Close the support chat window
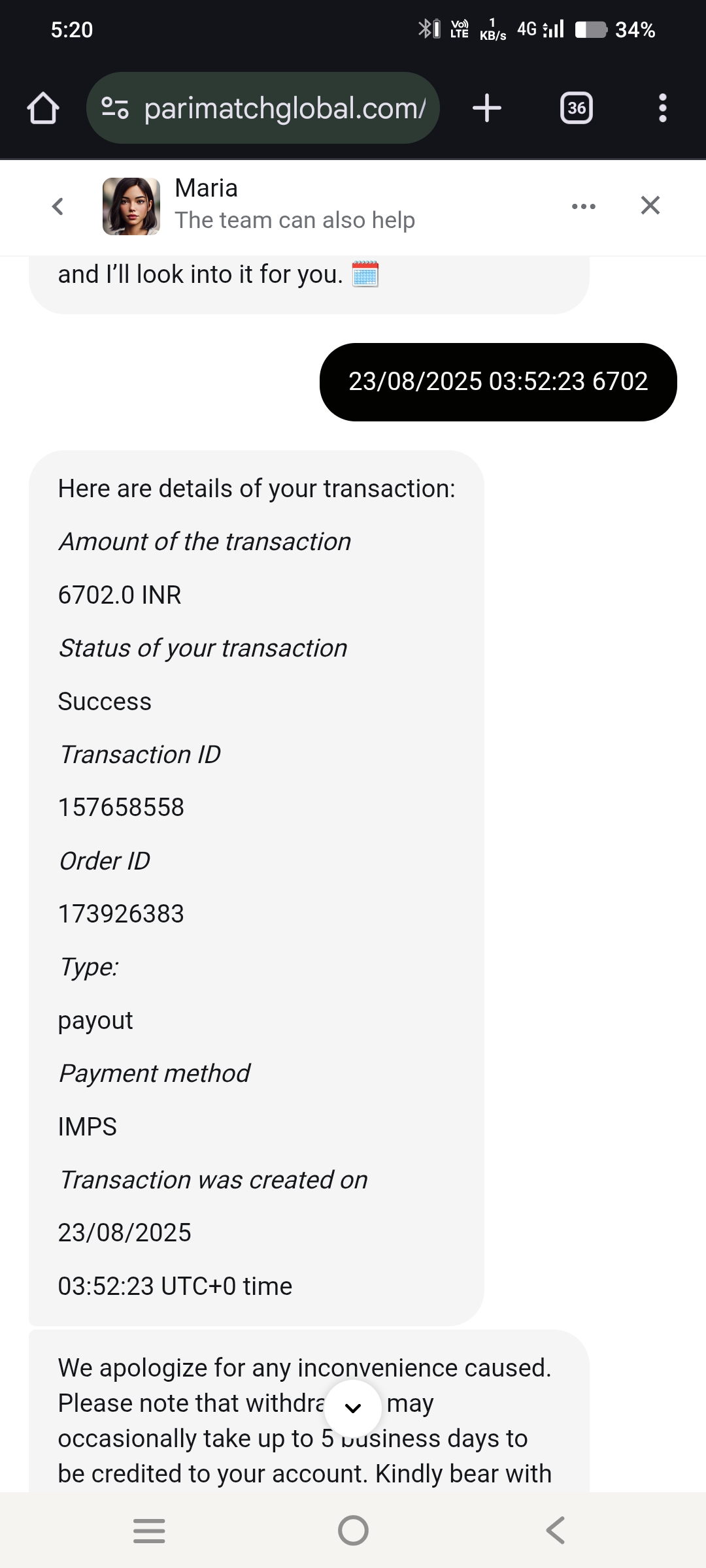 click(x=650, y=206)
